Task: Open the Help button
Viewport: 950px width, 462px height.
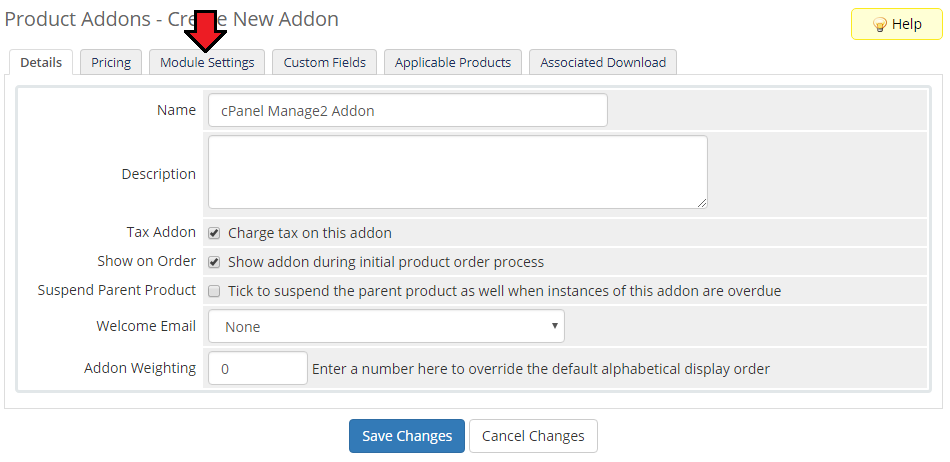Action: click(897, 24)
